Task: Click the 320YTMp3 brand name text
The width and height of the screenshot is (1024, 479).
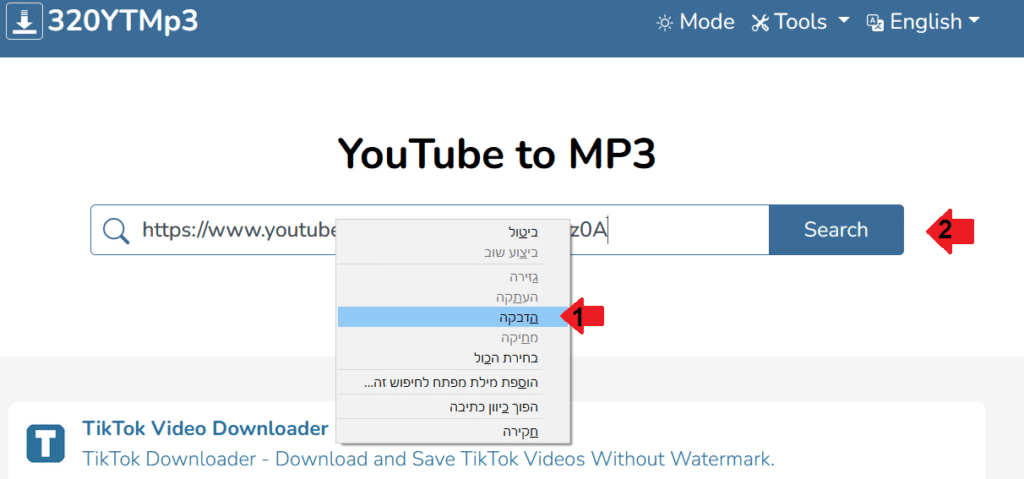Action: [x=123, y=21]
